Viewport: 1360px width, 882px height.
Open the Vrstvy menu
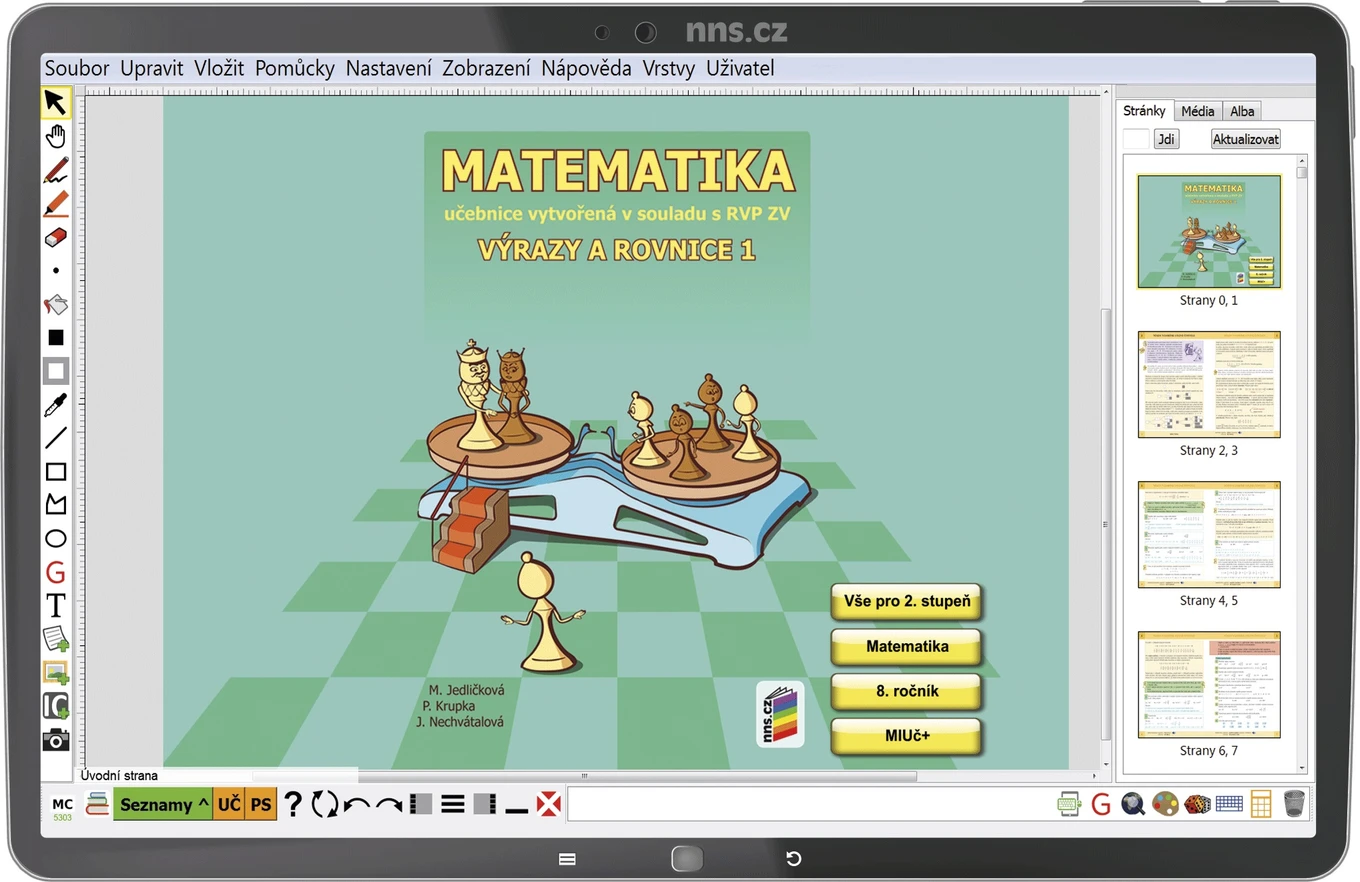[669, 68]
